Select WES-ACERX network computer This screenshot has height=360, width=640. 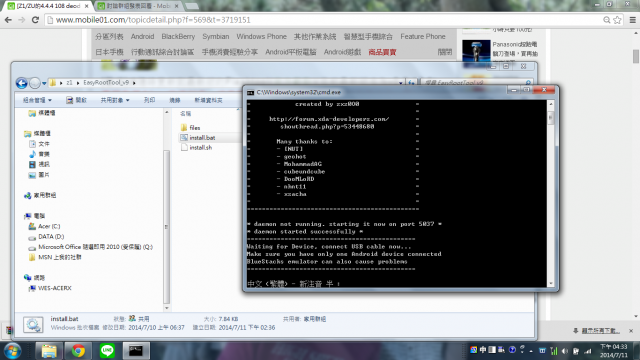coord(54,288)
